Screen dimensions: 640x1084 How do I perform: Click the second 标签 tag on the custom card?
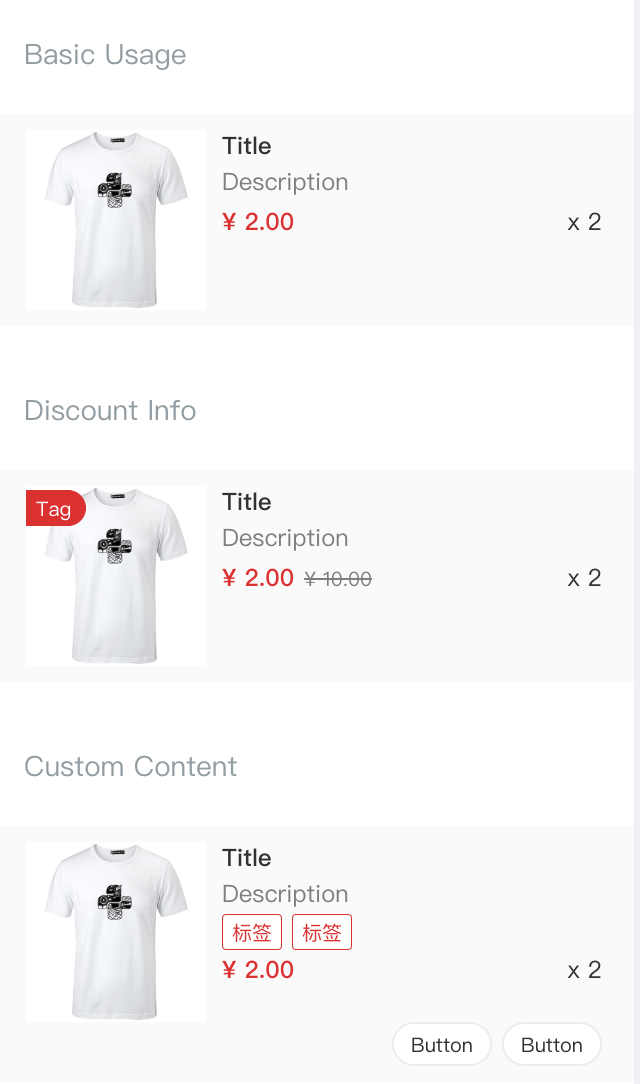pyautogui.click(x=322, y=931)
